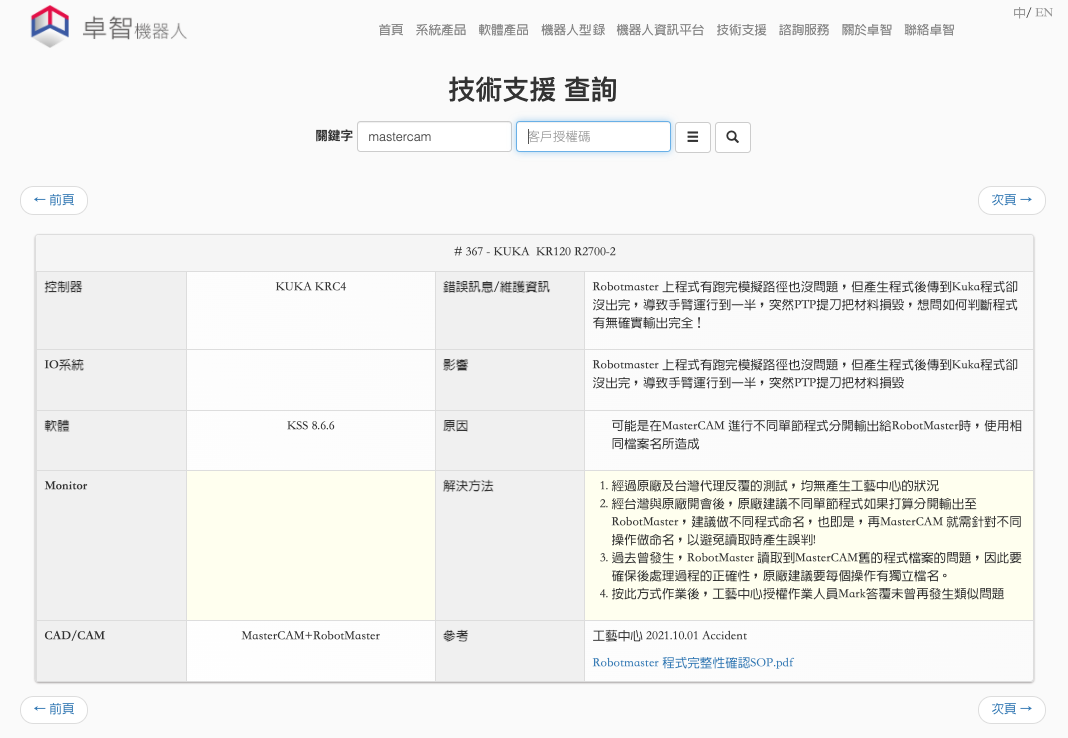Open the Robotmaster 程式完整性確認SOP.pdf link
The width and height of the screenshot is (1068, 738).
pos(693,662)
